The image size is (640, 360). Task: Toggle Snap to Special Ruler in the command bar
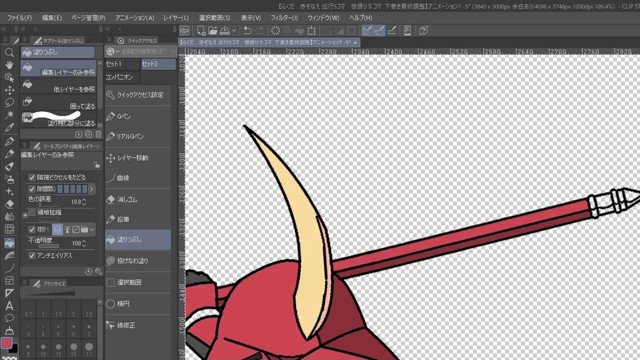pos(379,31)
